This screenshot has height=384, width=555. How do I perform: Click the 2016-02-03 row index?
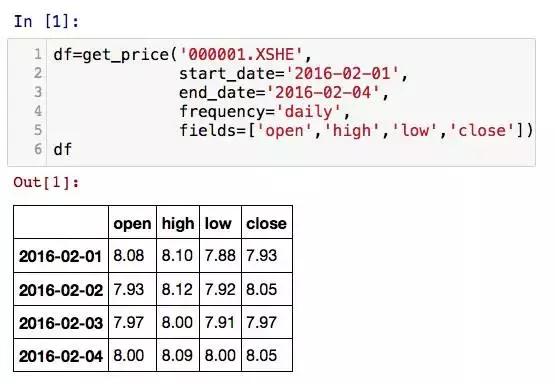tap(61, 323)
